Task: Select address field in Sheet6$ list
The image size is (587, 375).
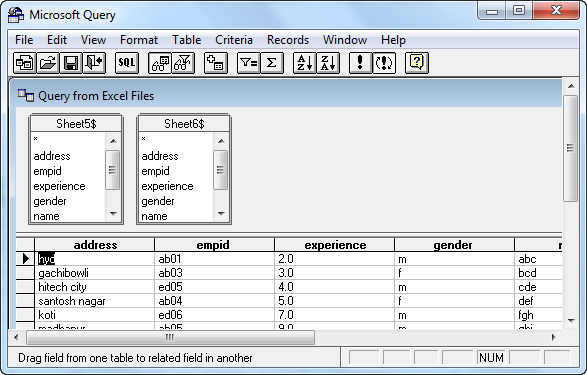Action: pos(160,156)
